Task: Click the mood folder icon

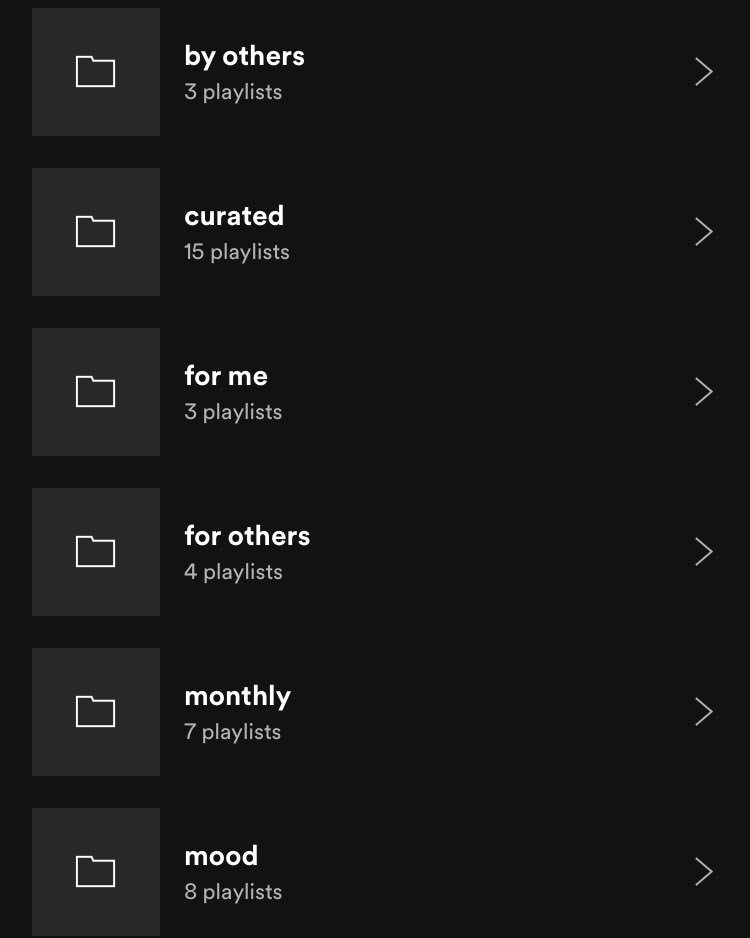Action: 96,872
